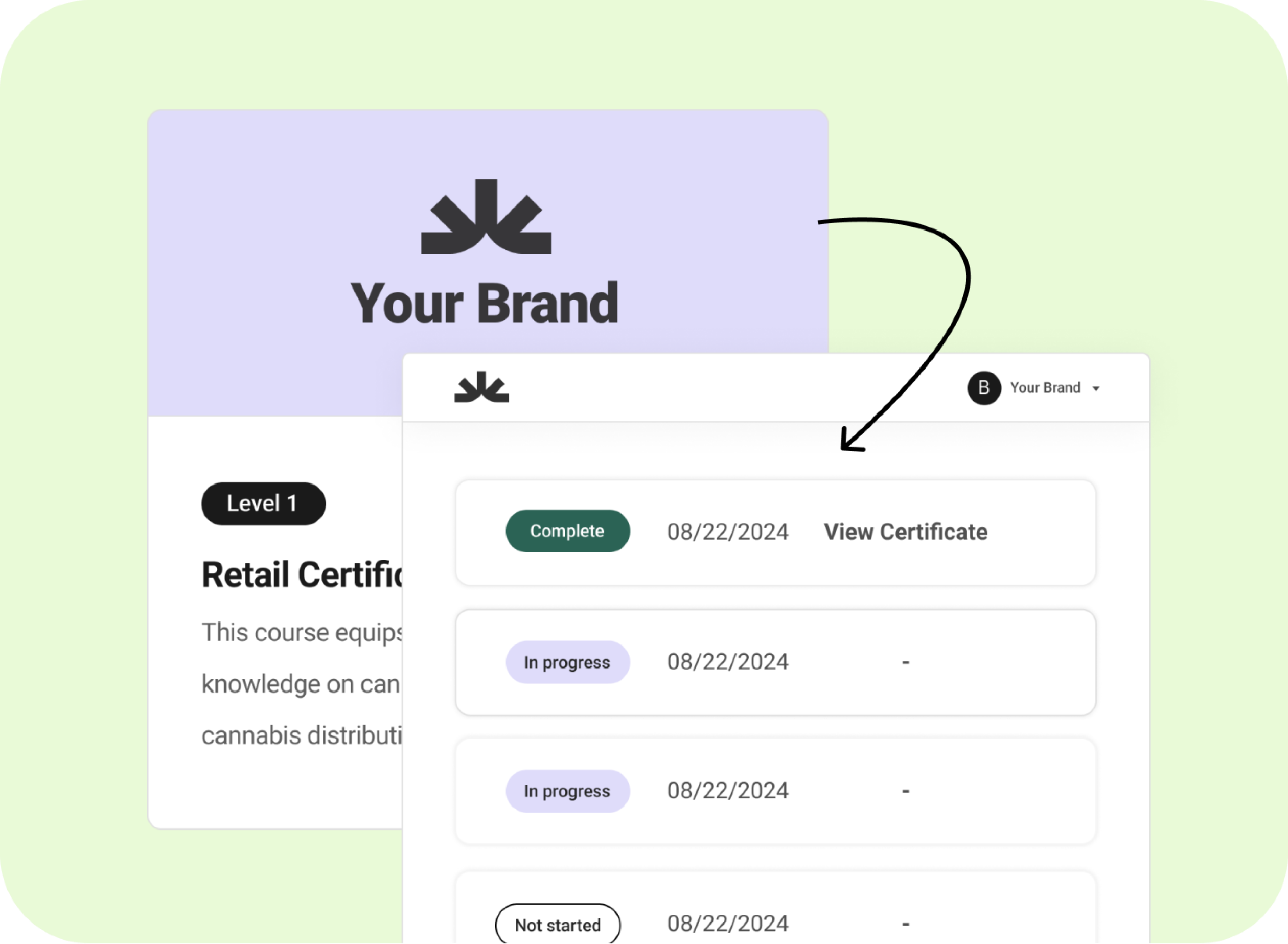
Task: Open the Retail Certification course title
Action: [x=302, y=574]
